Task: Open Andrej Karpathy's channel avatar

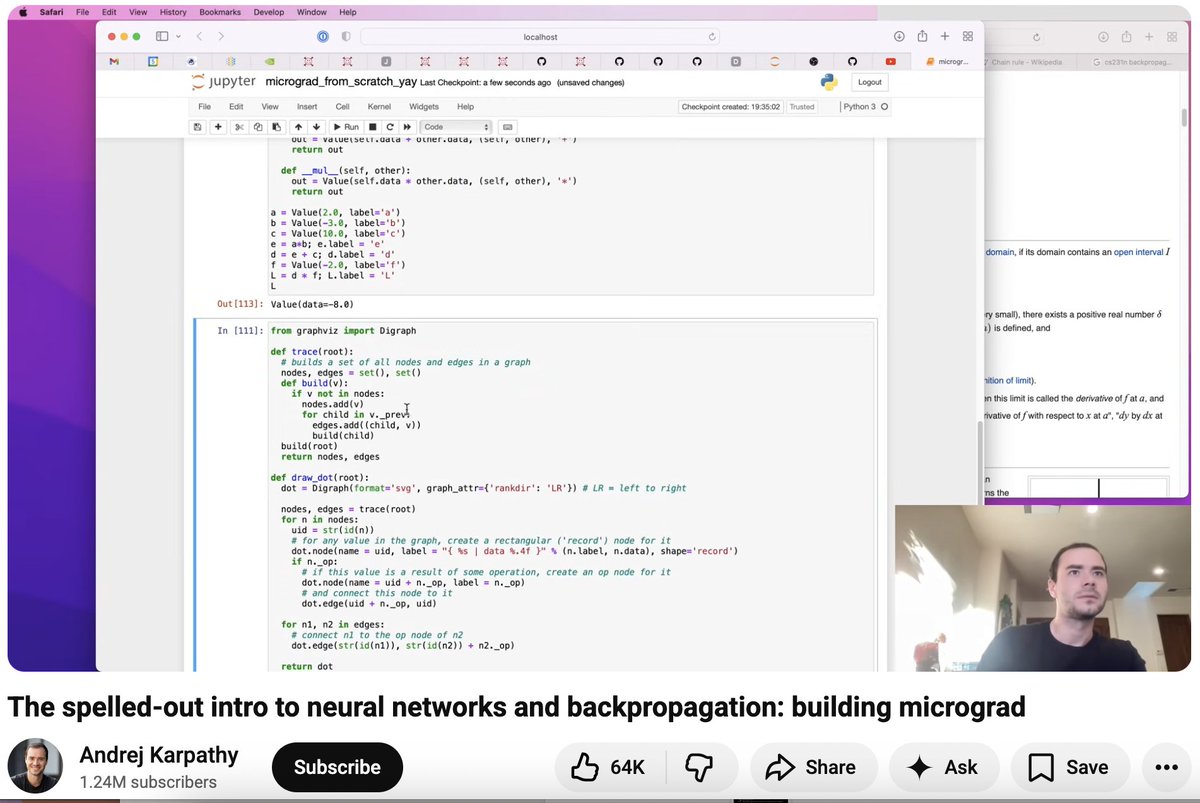Action: click(x=34, y=767)
